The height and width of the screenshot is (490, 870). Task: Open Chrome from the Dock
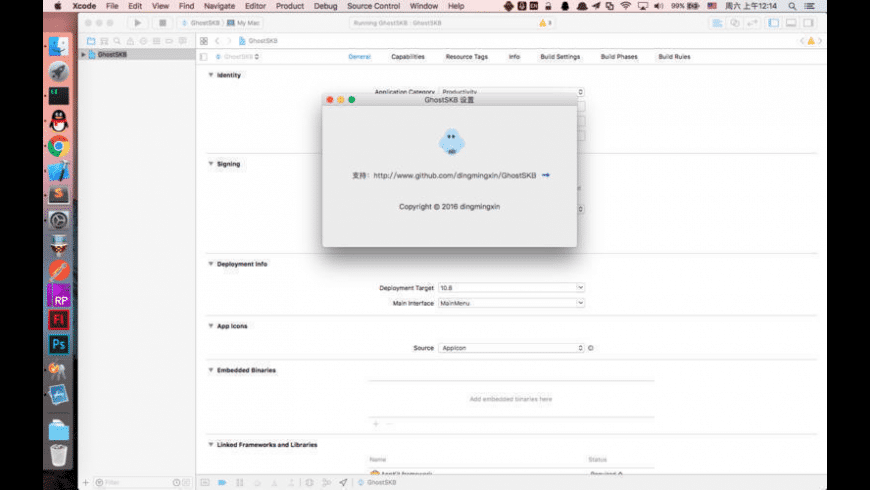[x=58, y=147]
